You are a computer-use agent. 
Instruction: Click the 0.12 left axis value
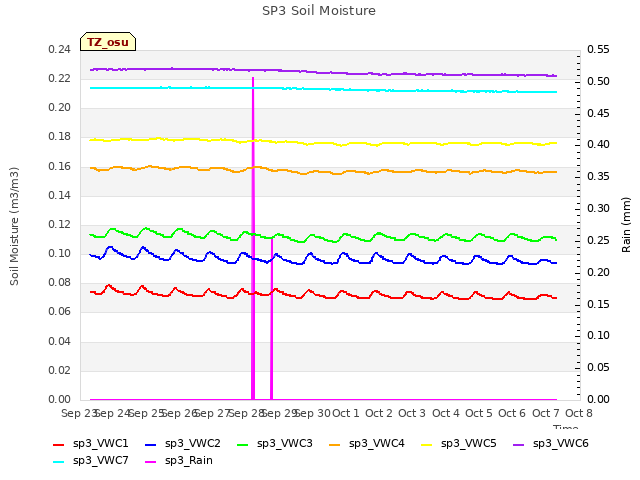point(60,225)
